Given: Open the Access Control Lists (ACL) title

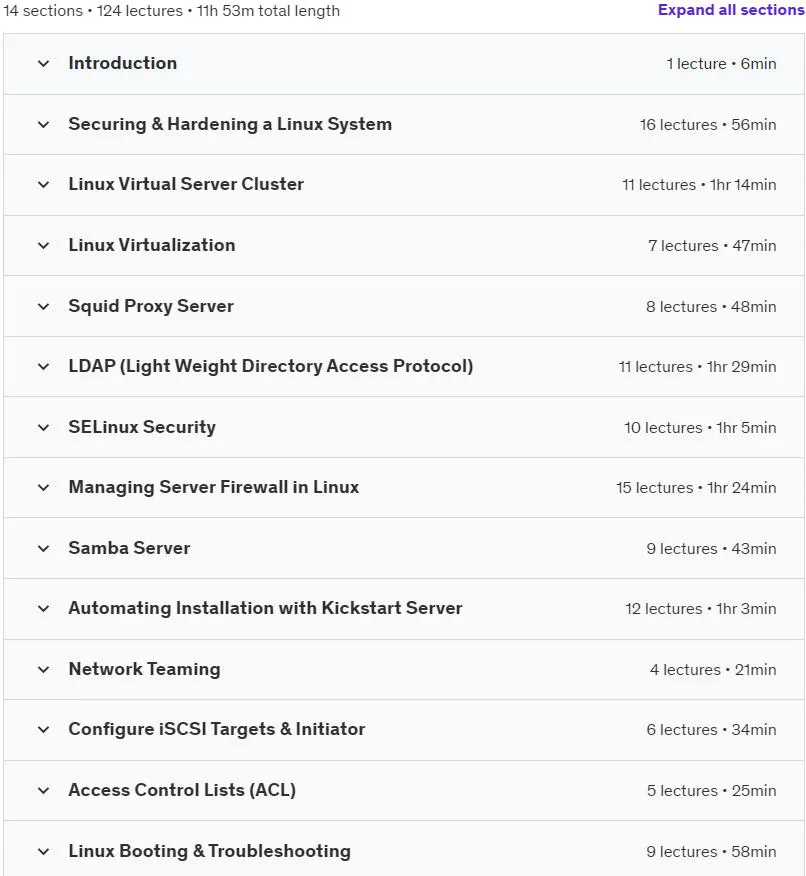Looking at the screenshot, I should pyautogui.click(x=182, y=790).
